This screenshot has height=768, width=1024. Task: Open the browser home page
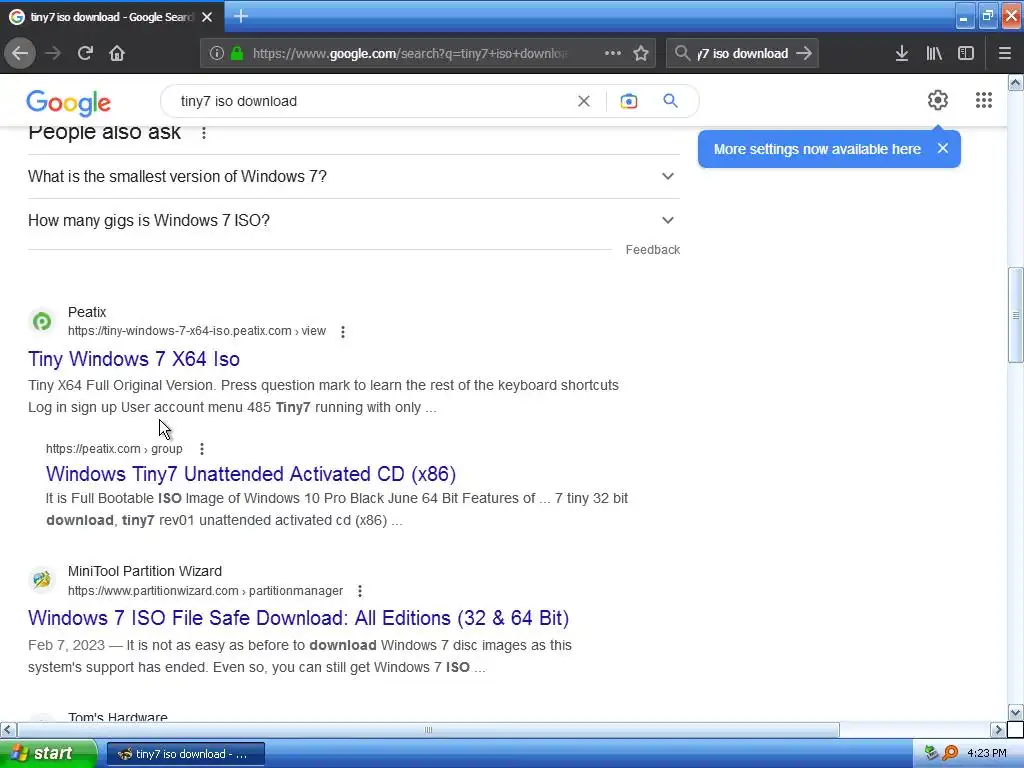(x=117, y=53)
